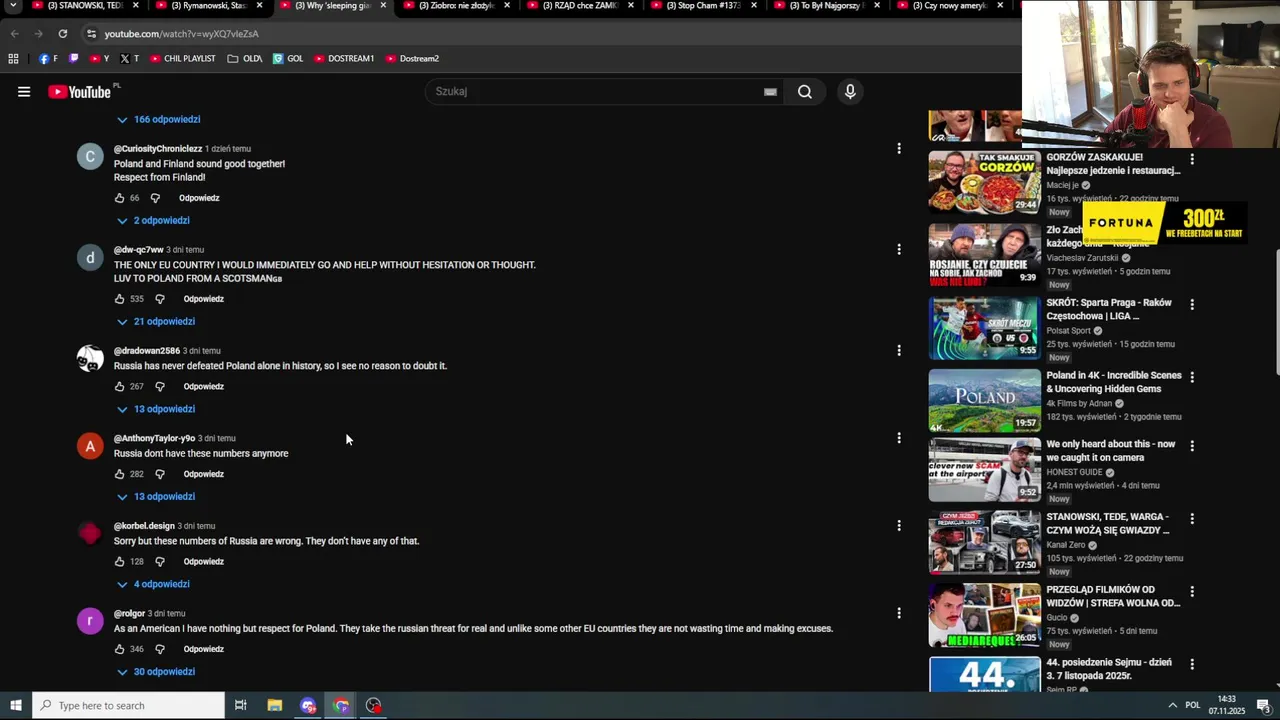Screen dimensions: 1280x720
Task: Dislike the comment by @CuriosityChroniclezz
Action: (x=155, y=198)
